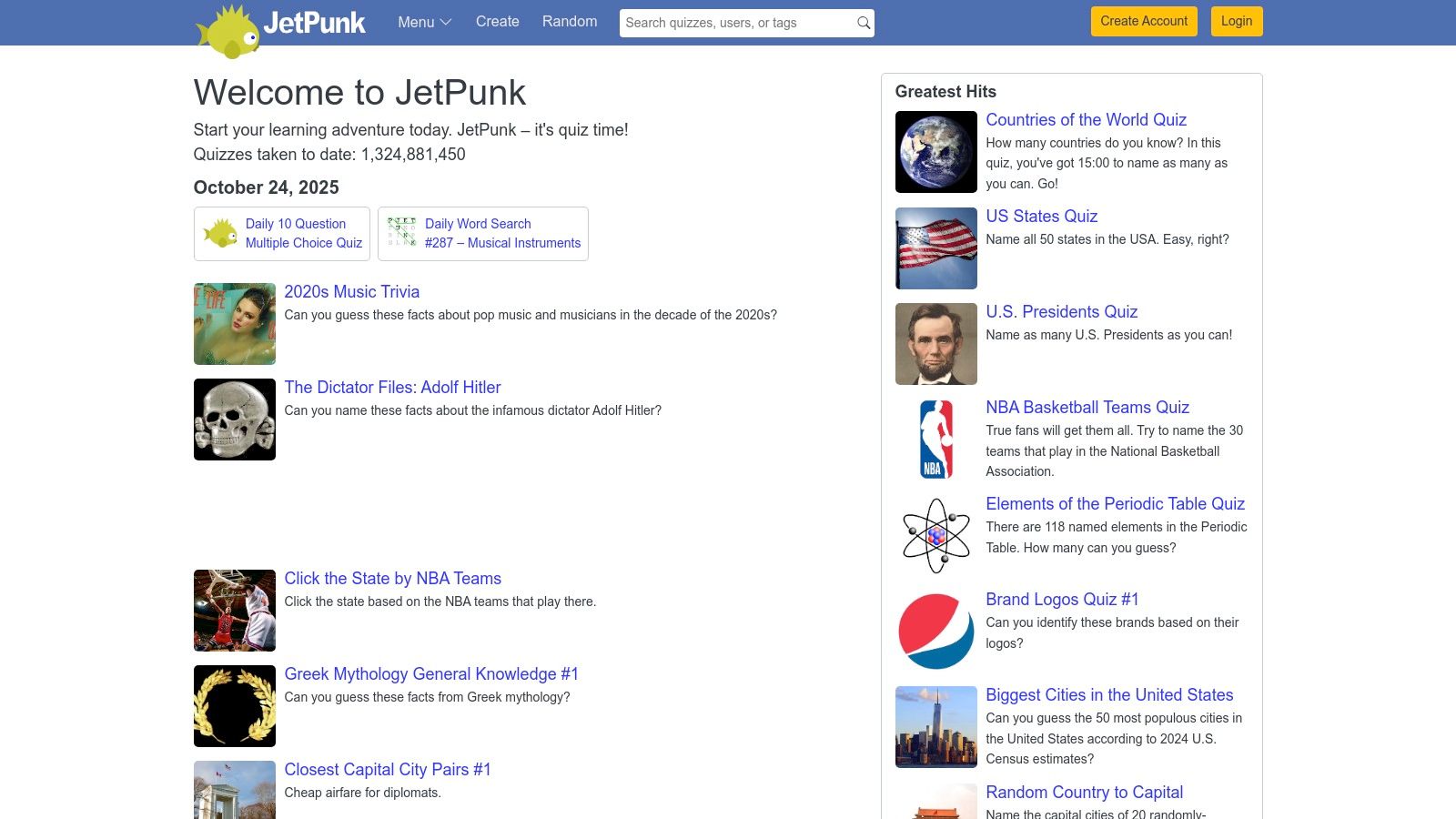Screen dimensions: 1456x819
Task: Click the NBA logo next to Basketball Teams Quiz
Action: pos(935,440)
